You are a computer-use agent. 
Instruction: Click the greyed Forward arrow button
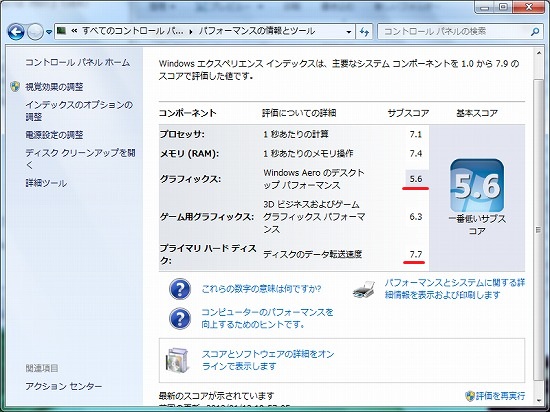(x=35, y=32)
